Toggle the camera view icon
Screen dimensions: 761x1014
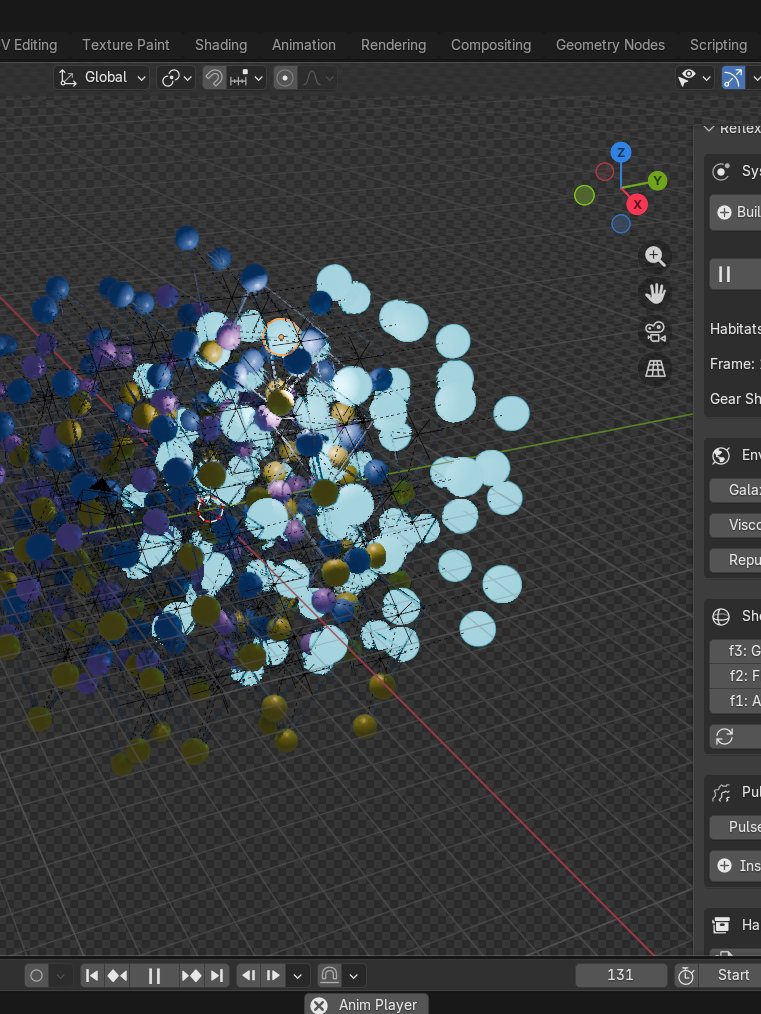pos(655,332)
